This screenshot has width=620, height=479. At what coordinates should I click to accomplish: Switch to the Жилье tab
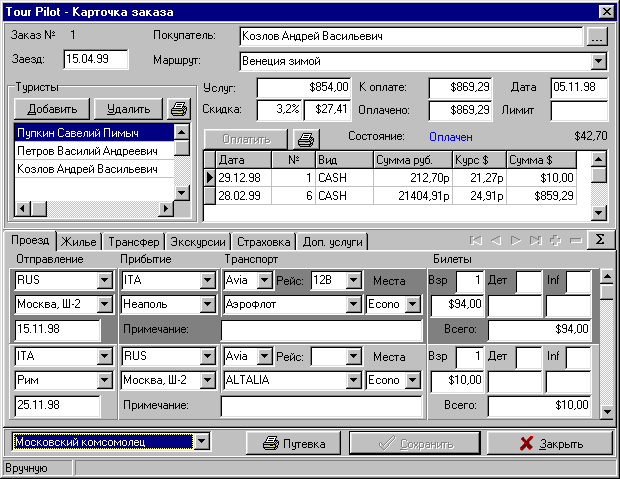[x=79, y=242]
